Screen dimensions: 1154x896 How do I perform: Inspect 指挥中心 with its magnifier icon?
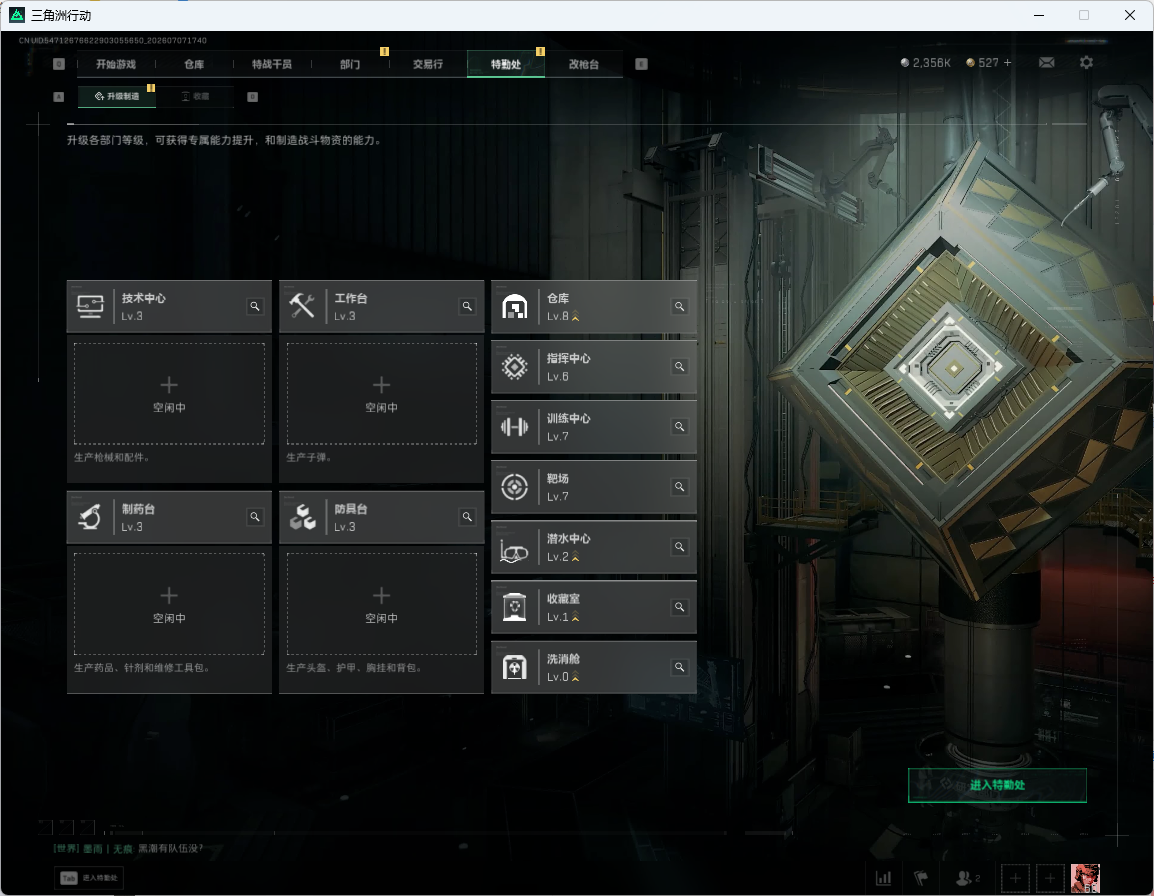[679, 367]
